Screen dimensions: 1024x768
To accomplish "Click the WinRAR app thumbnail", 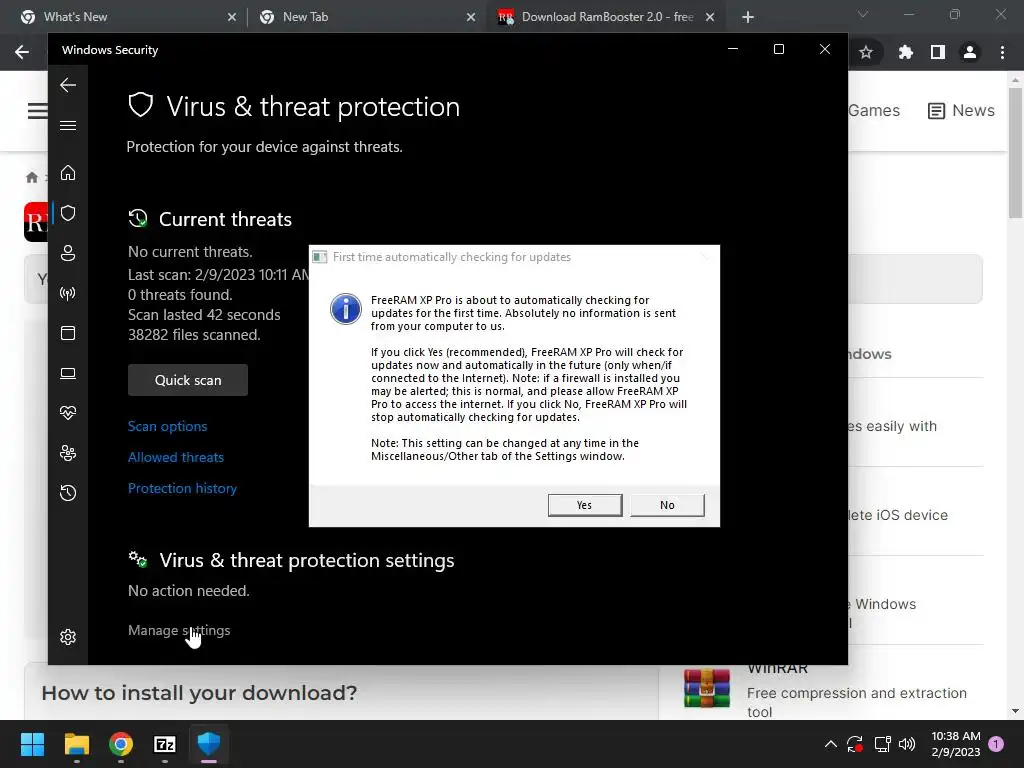I will pyautogui.click(x=707, y=689).
